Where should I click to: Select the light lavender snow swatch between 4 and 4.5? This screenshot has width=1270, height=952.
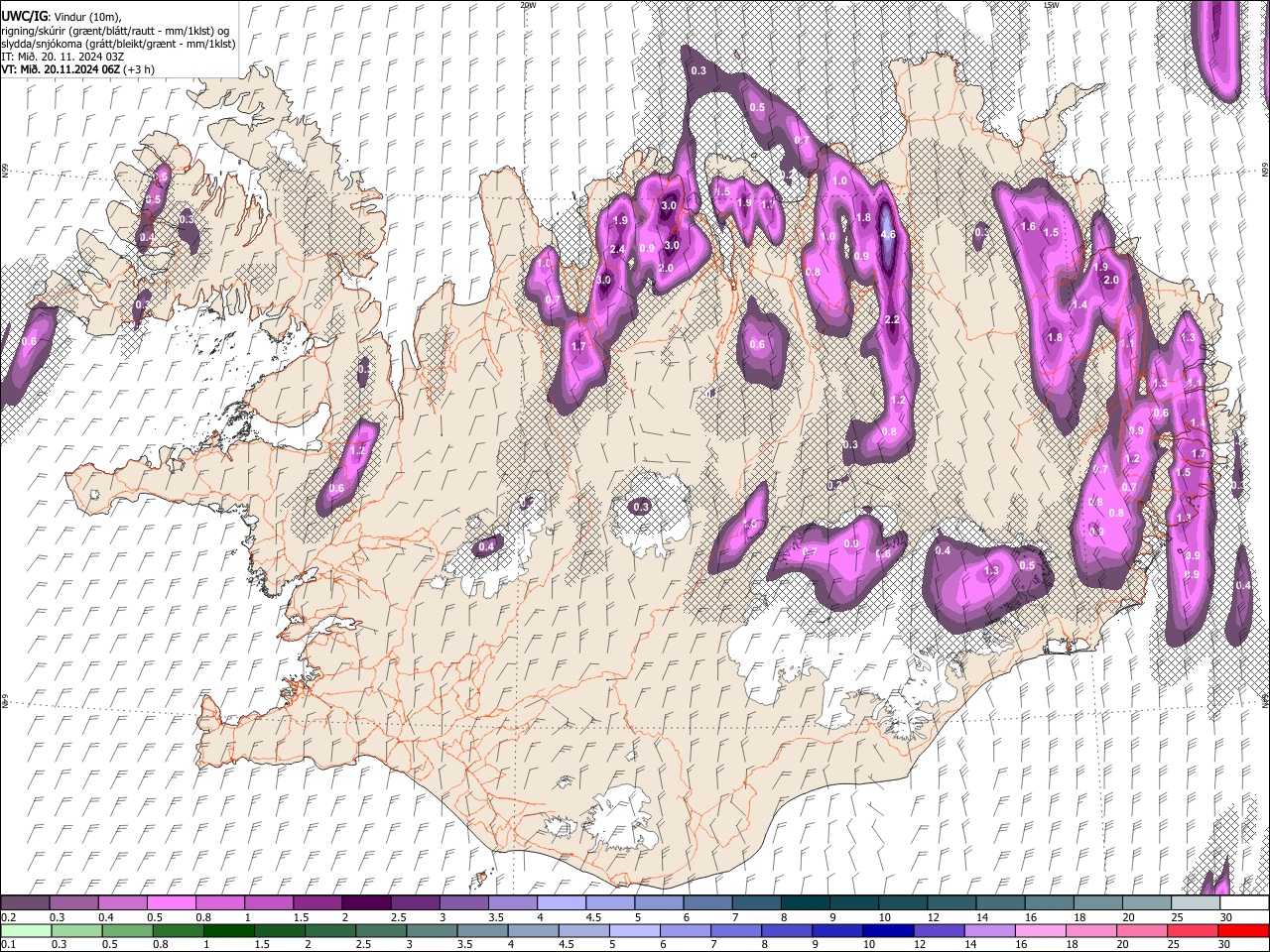pos(560,902)
